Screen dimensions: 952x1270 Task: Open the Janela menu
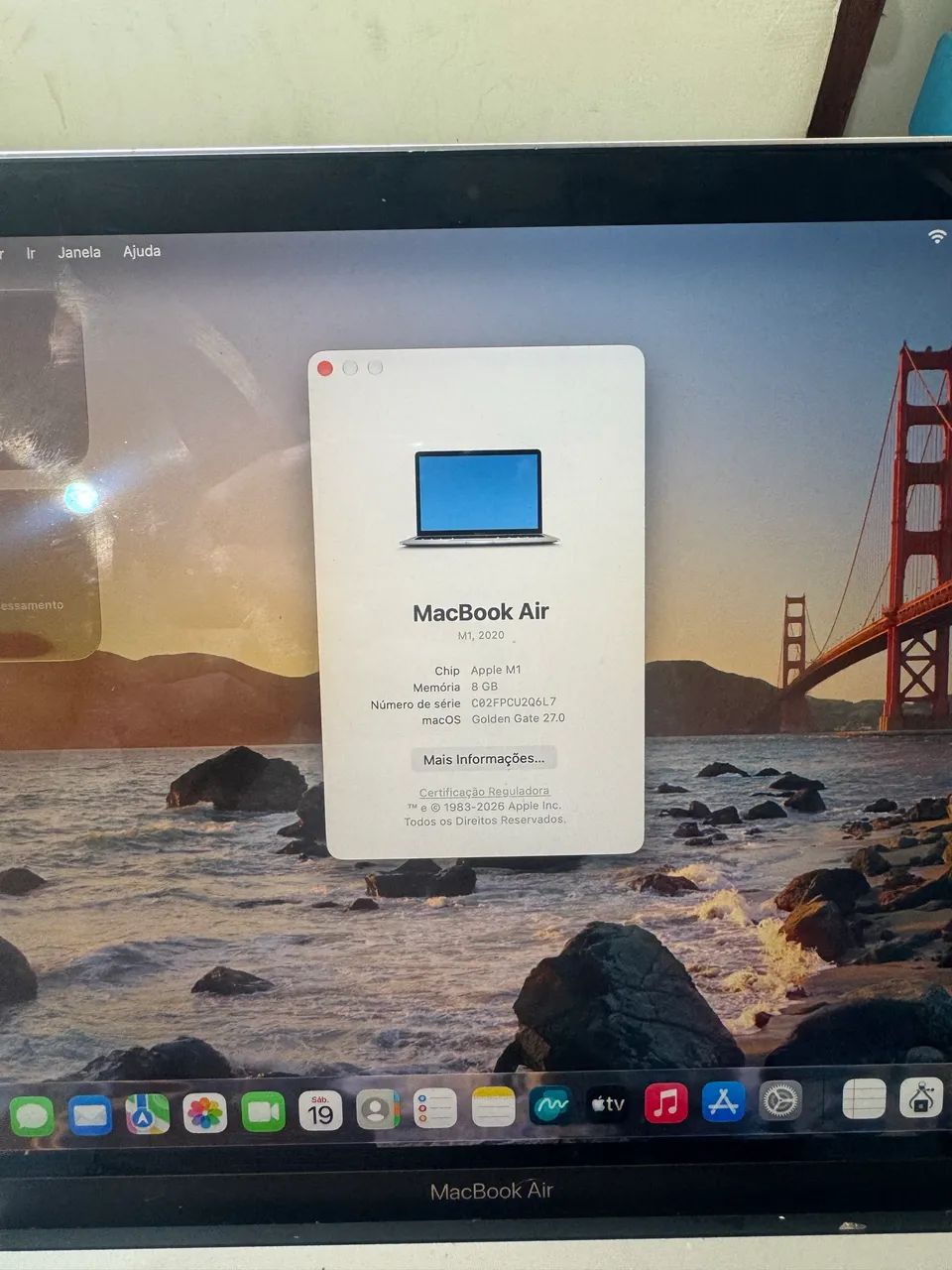coord(79,252)
